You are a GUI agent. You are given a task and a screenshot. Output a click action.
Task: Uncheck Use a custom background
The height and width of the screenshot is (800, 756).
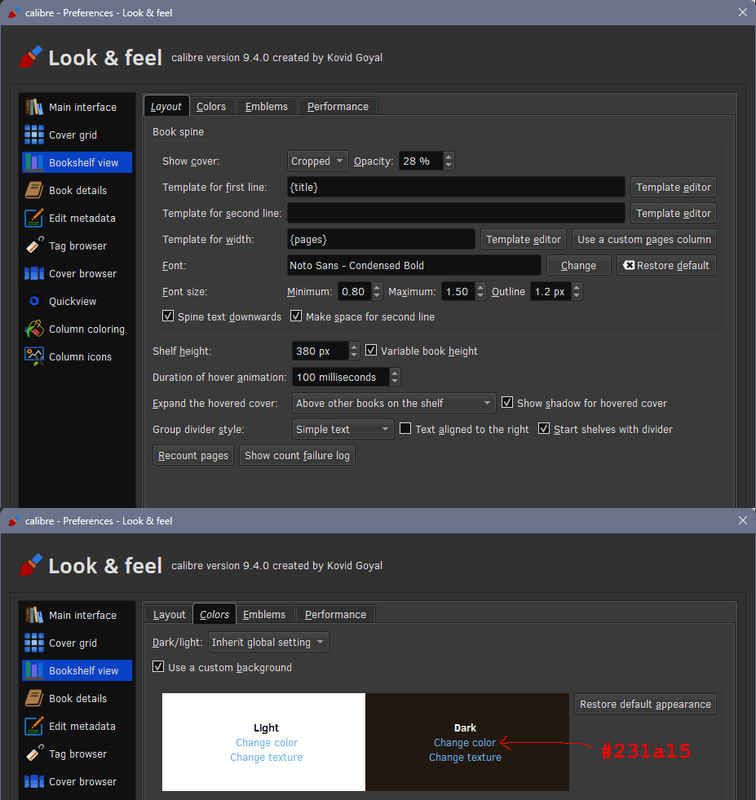click(158, 667)
